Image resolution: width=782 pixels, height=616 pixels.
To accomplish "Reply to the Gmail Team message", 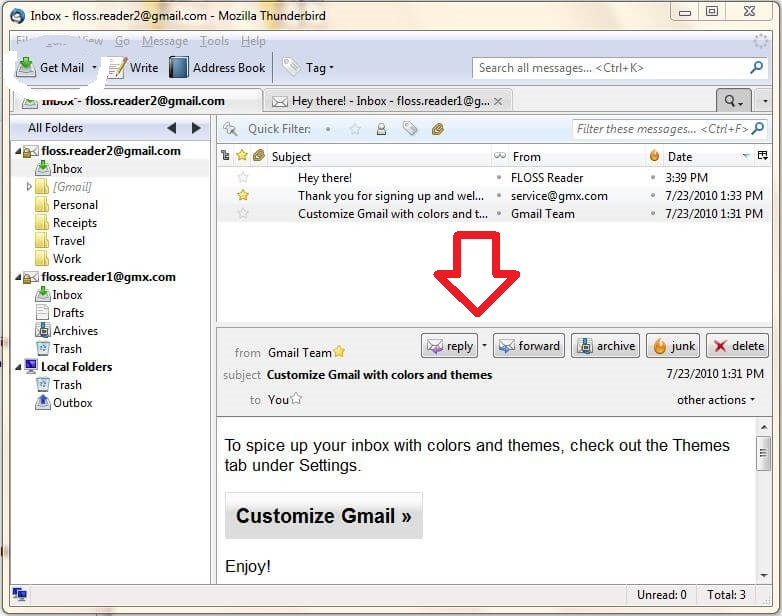I will pos(449,346).
